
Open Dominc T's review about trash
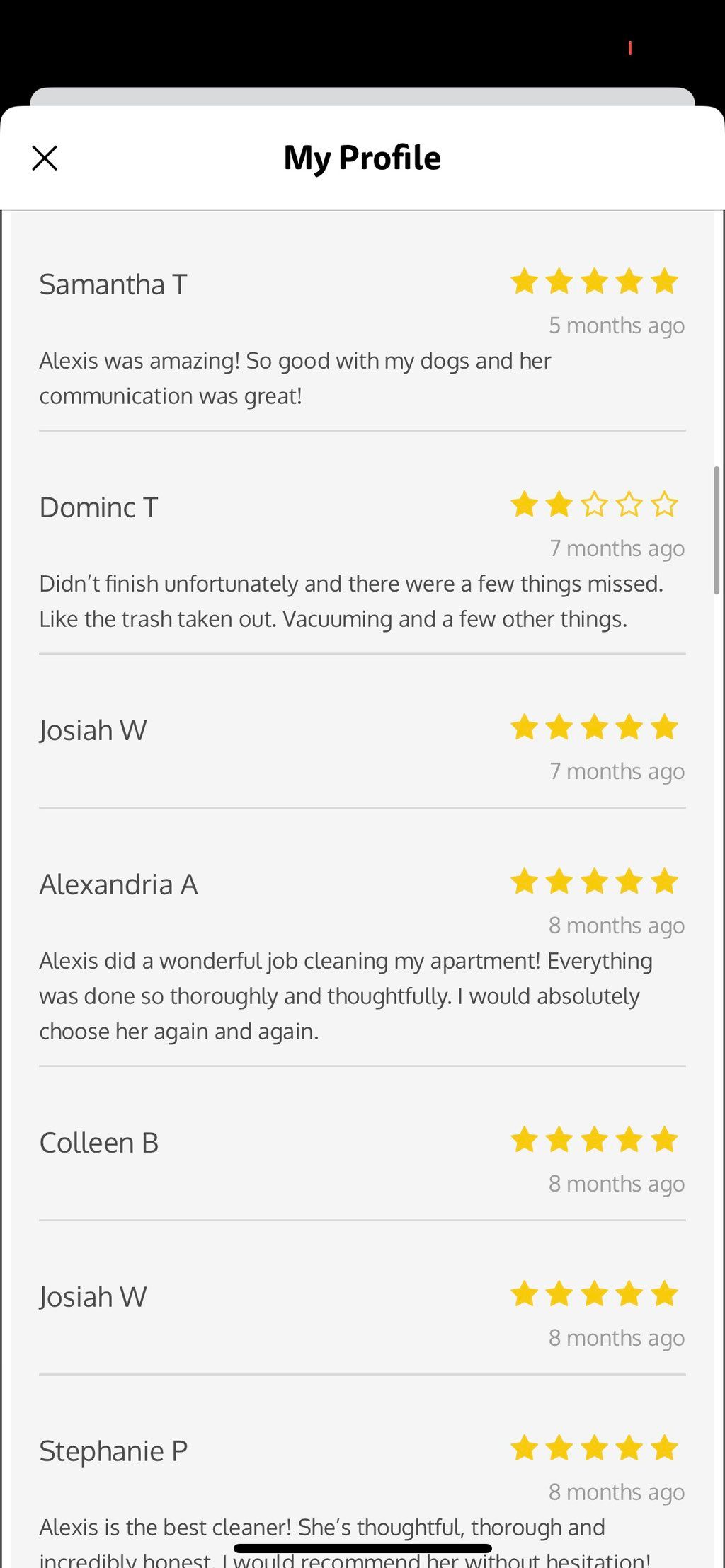(x=351, y=601)
